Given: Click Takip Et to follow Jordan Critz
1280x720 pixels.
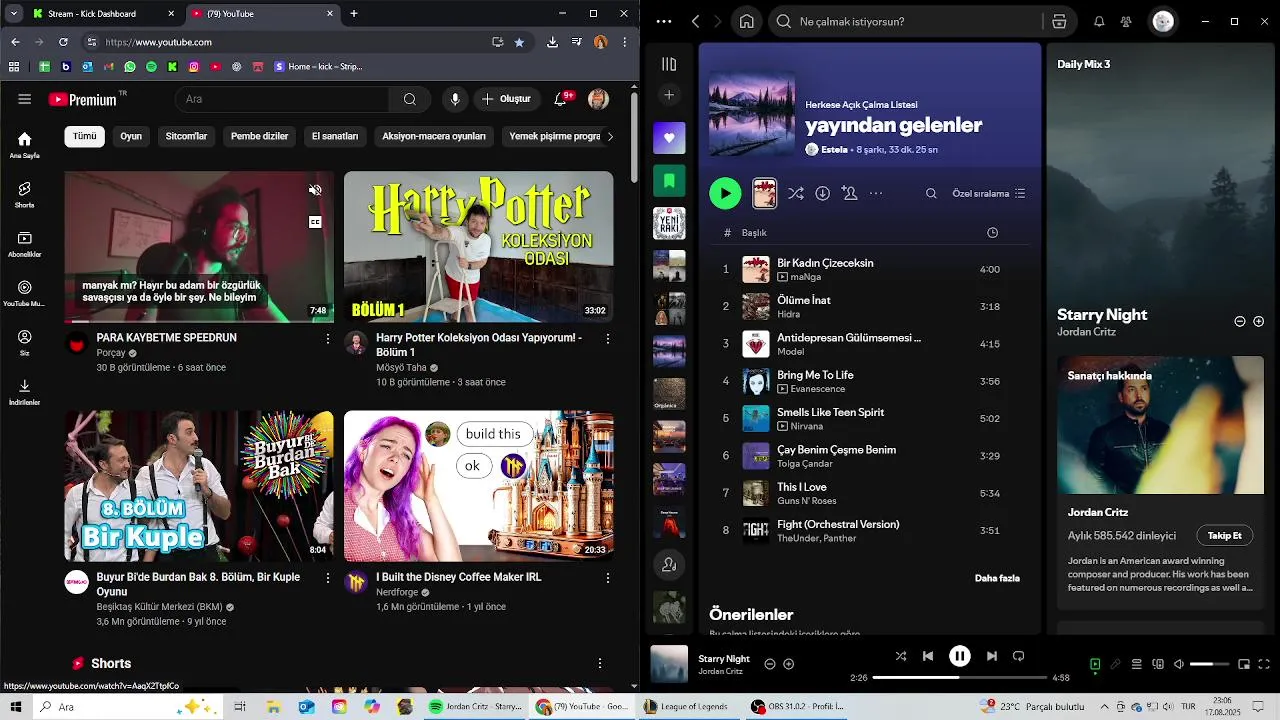Looking at the screenshot, I should point(1224,535).
